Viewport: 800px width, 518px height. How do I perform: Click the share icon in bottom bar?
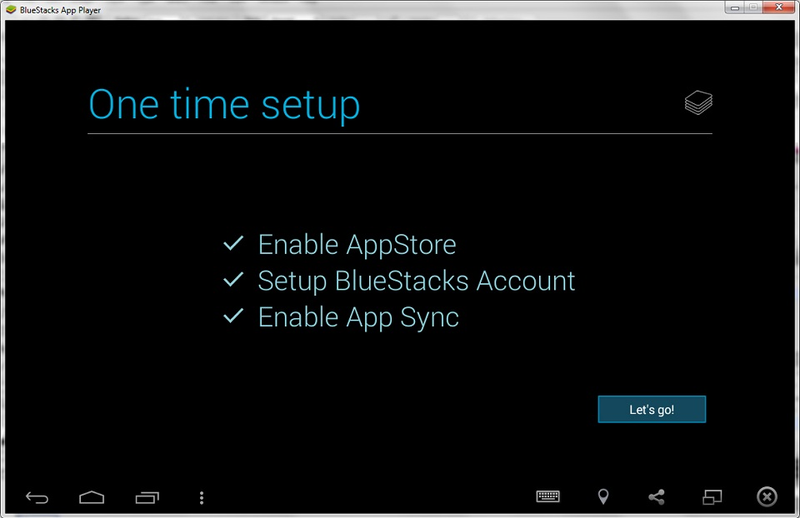pos(657,497)
